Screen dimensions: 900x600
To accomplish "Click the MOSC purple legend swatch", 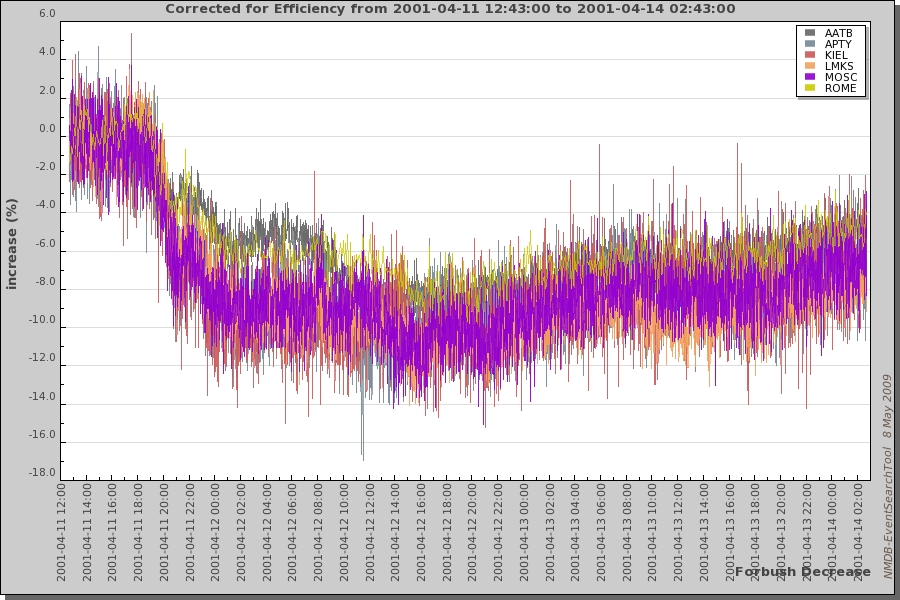I will coord(810,76).
